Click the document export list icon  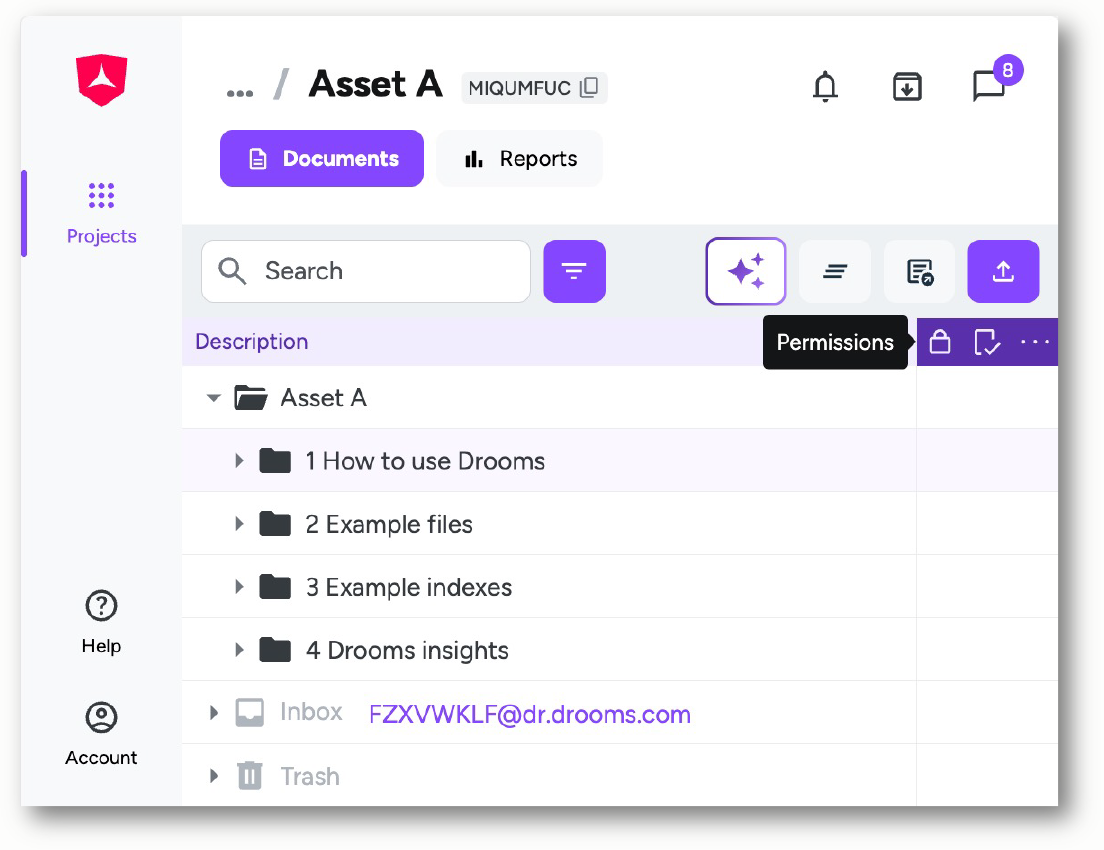pos(920,271)
